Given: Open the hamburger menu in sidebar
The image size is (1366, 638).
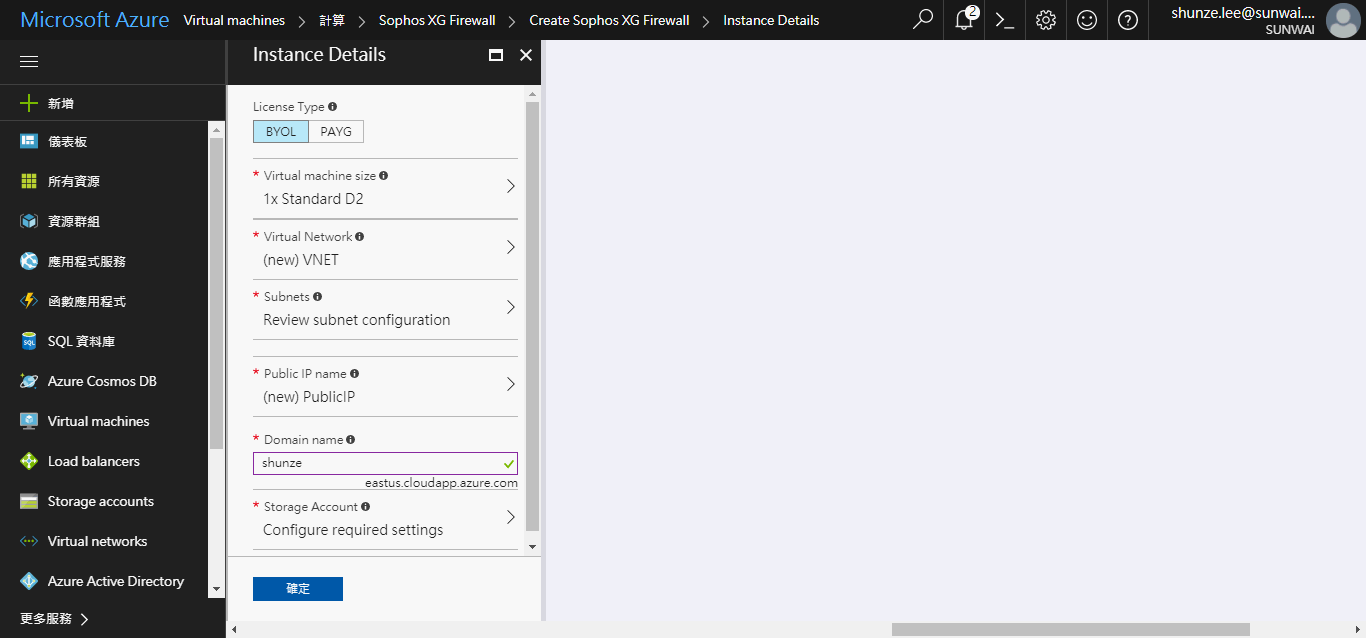Looking at the screenshot, I should (x=29, y=62).
